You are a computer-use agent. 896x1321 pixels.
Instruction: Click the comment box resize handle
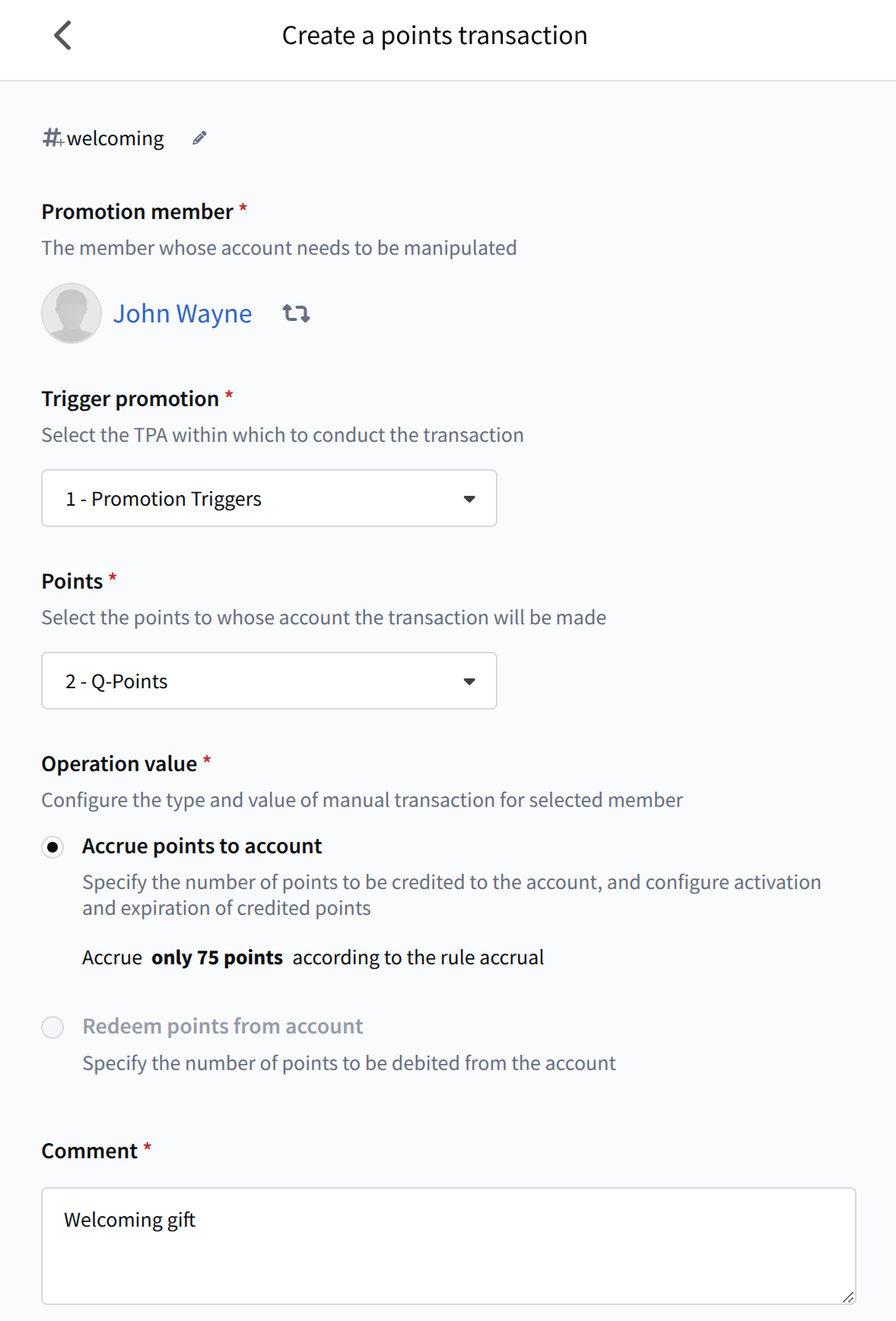click(x=848, y=1297)
